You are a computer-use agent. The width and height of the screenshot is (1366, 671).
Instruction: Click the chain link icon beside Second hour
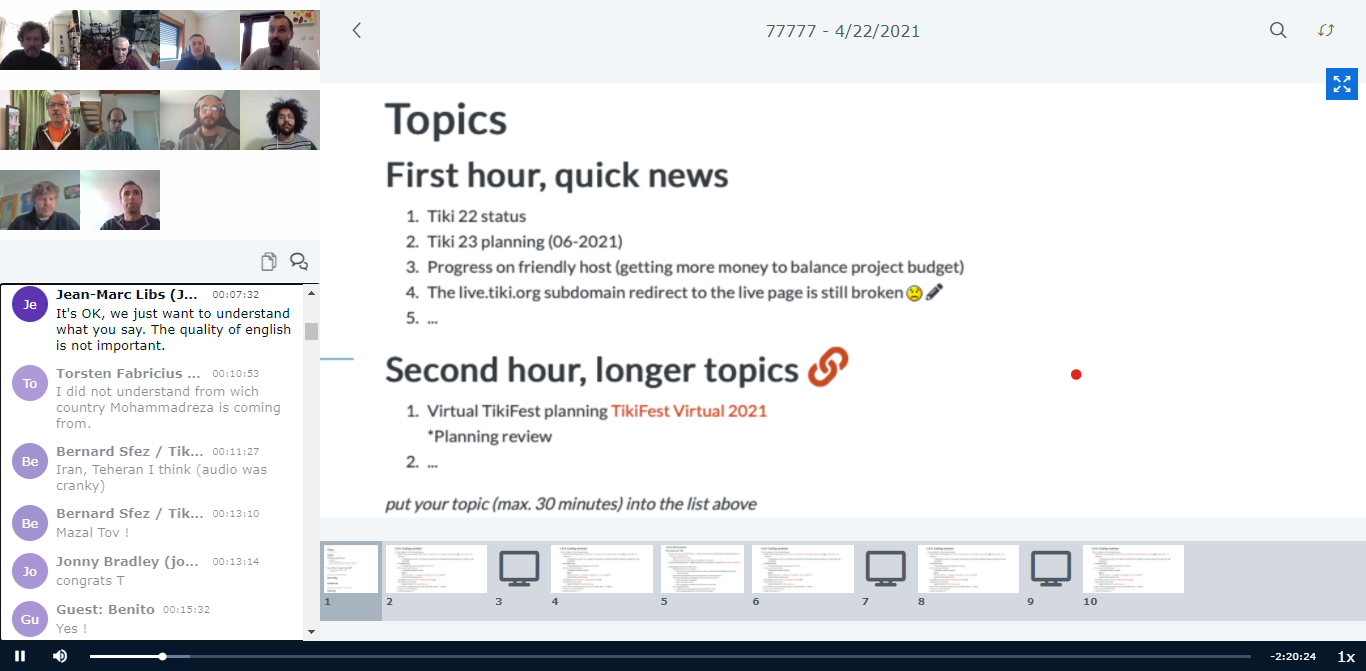coord(828,368)
